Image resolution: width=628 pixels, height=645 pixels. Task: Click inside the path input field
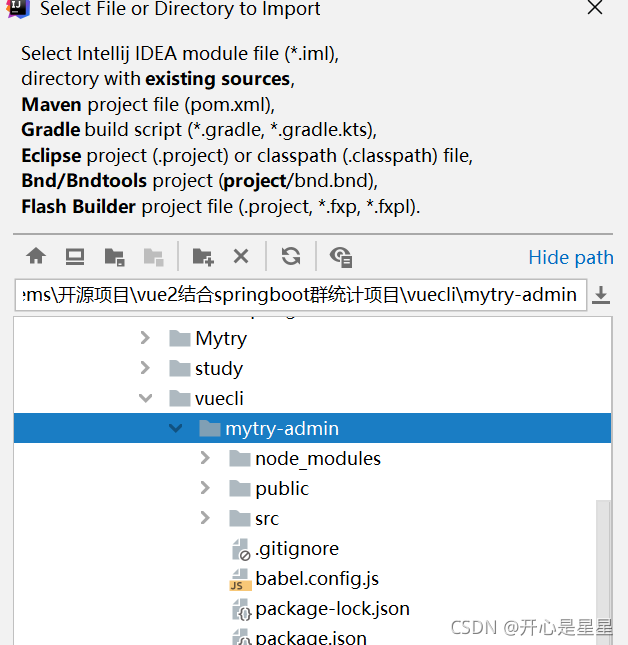(301, 295)
